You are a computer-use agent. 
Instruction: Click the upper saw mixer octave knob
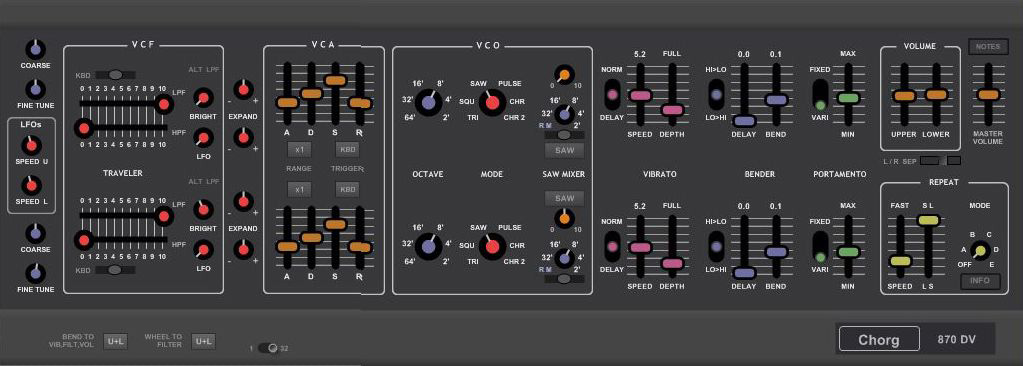(x=564, y=114)
